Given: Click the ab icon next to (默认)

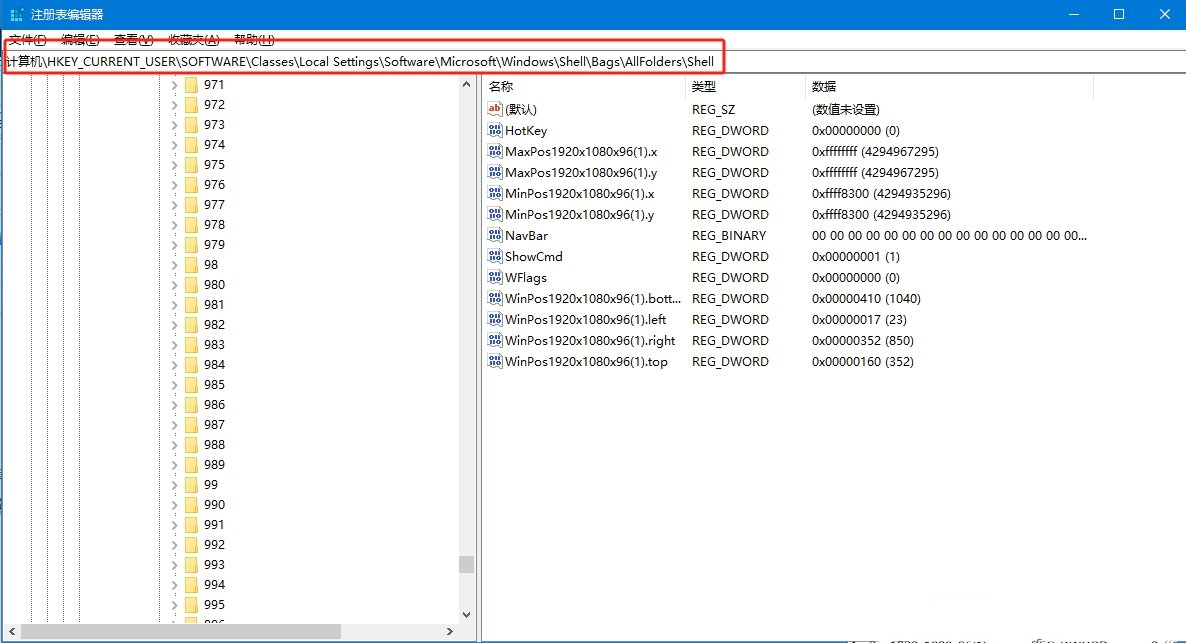Looking at the screenshot, I should point(495,109).
